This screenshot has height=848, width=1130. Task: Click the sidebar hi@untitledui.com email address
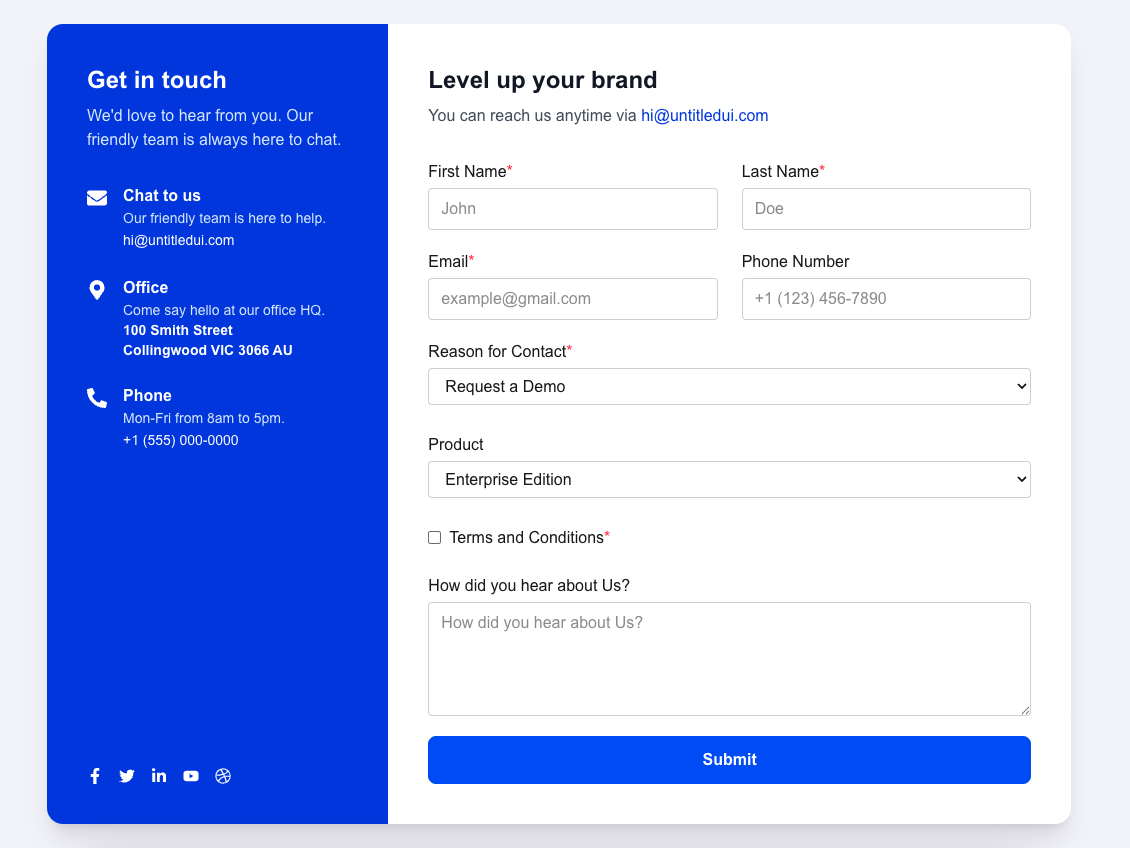click(x=178, y=241)
